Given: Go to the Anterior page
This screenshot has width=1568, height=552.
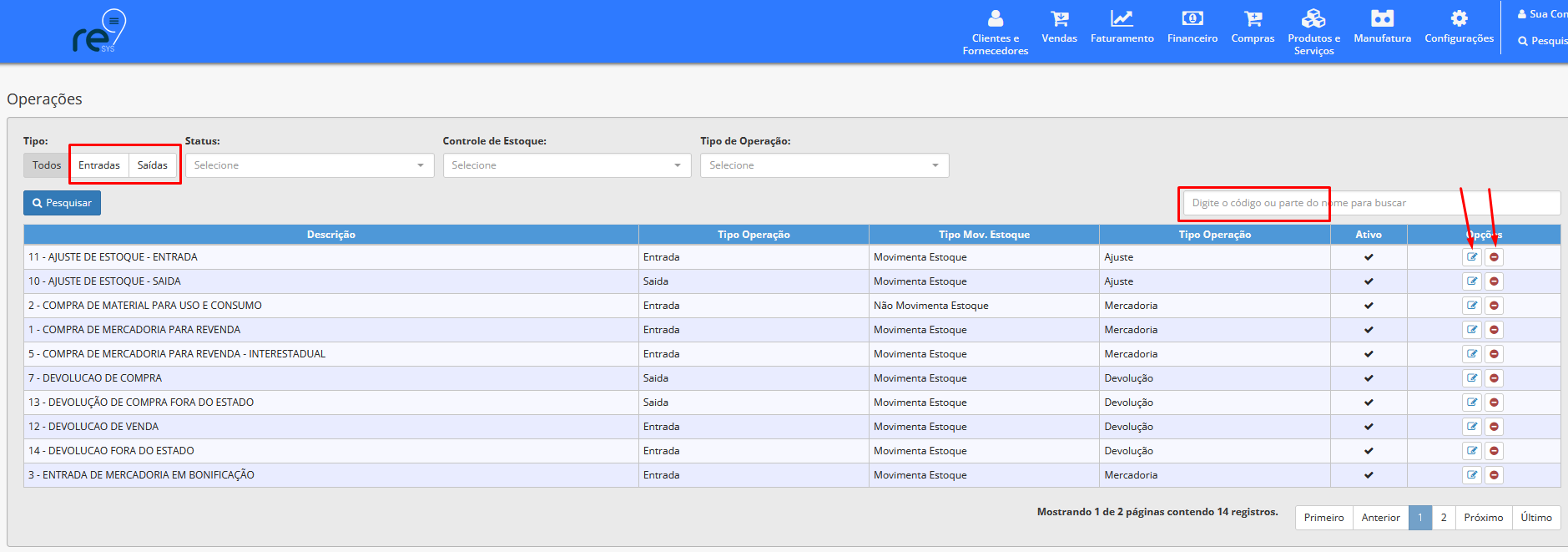Looking at the screenshot, I should click(x=1380, y=518).
